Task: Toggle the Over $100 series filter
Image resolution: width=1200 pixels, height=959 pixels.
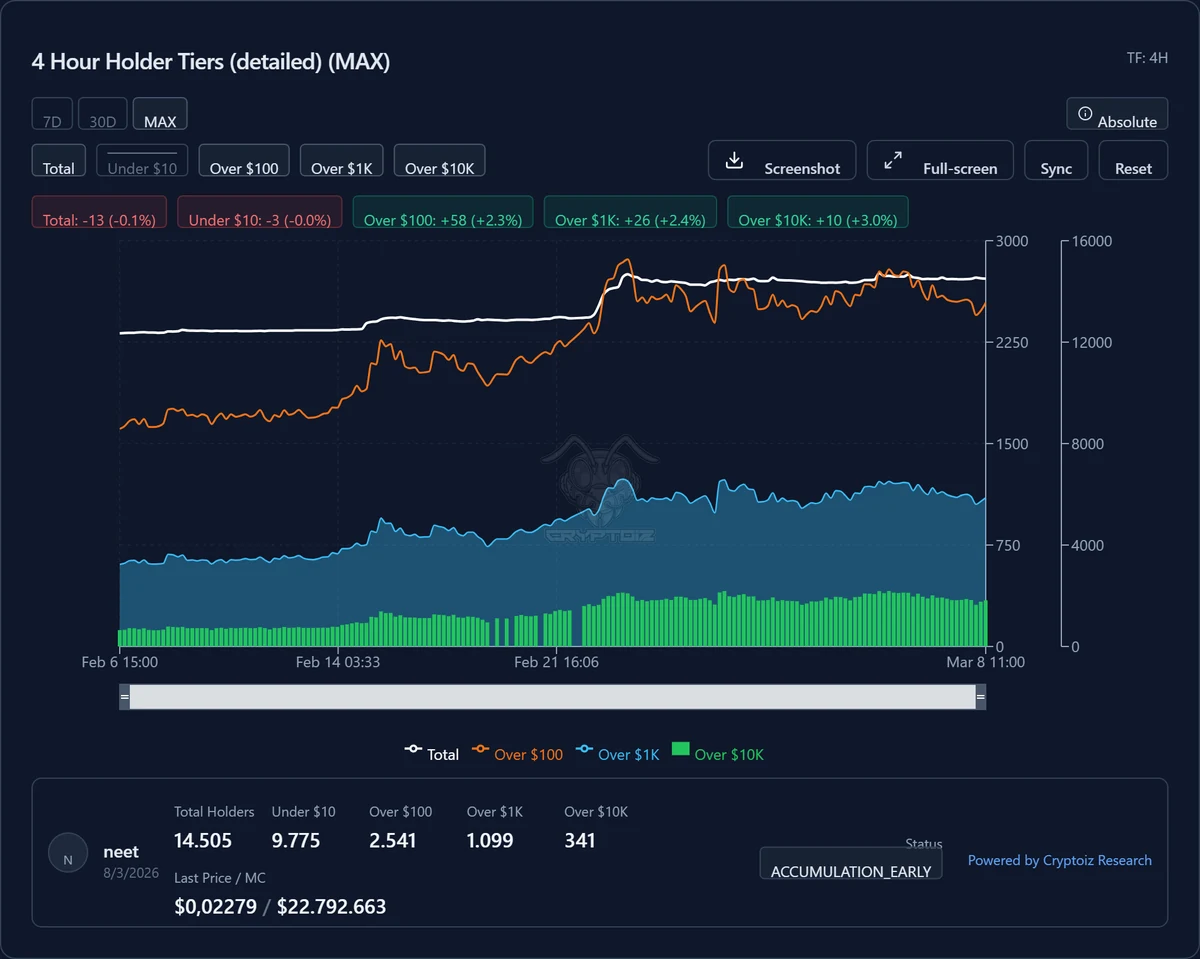Action: (244, 160)
